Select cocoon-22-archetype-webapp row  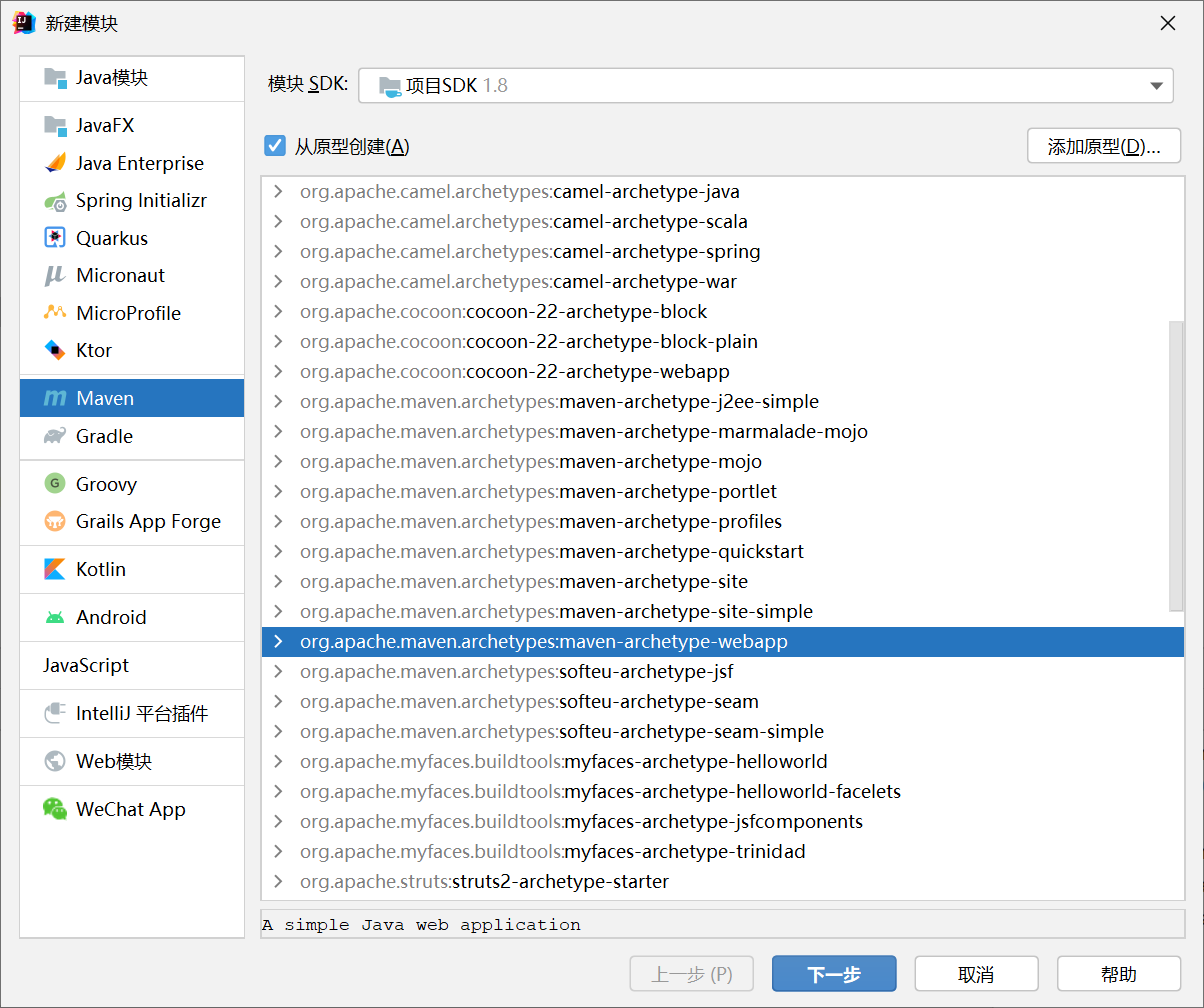click(723, 371)
